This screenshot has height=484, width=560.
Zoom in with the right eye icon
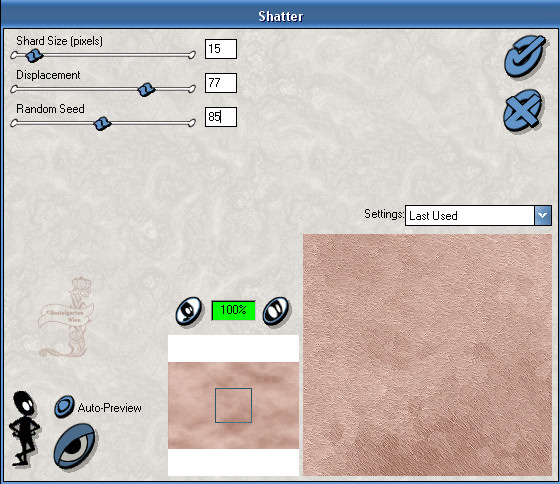coord(276,311)
